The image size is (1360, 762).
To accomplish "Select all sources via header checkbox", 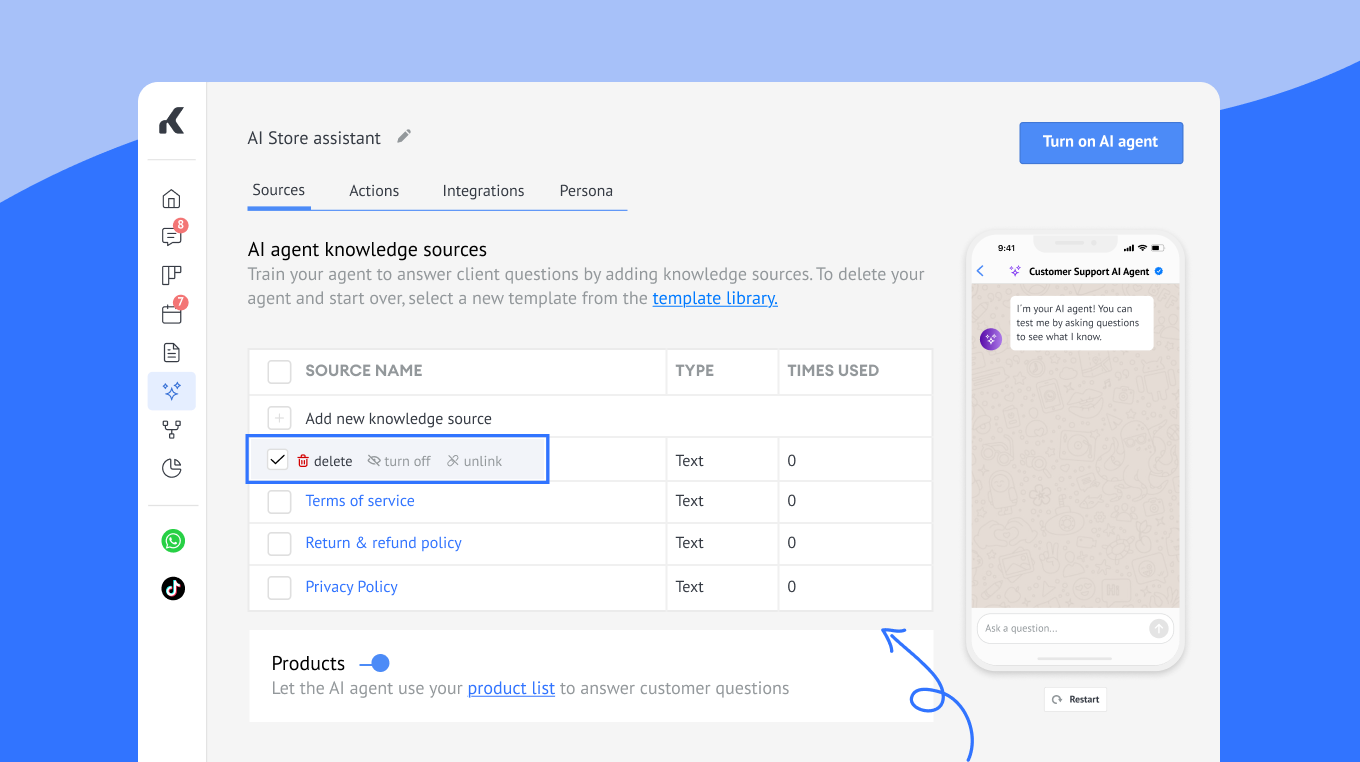I will [279, 372].
